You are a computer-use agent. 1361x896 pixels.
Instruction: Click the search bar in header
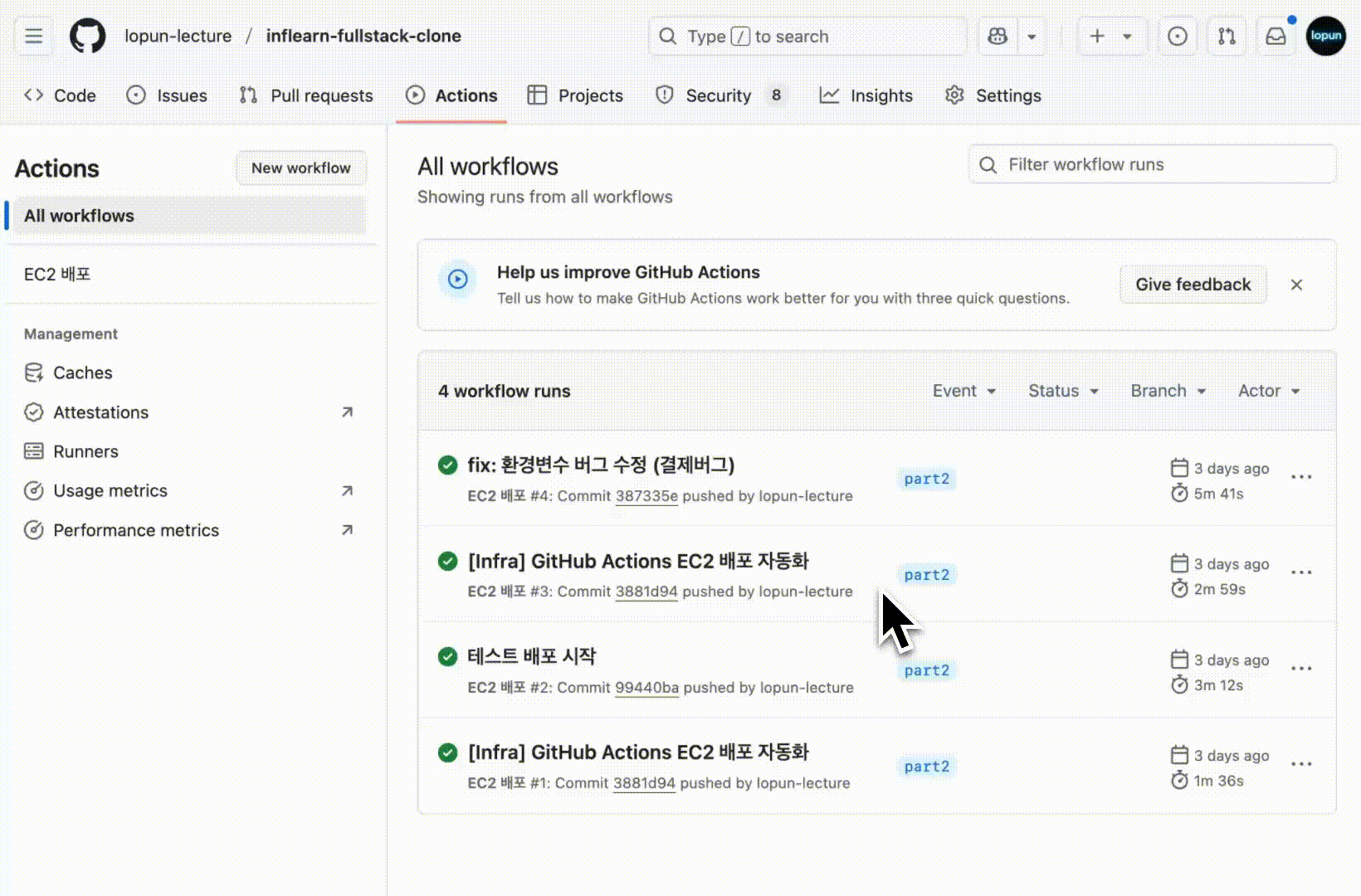pos(807,37)
